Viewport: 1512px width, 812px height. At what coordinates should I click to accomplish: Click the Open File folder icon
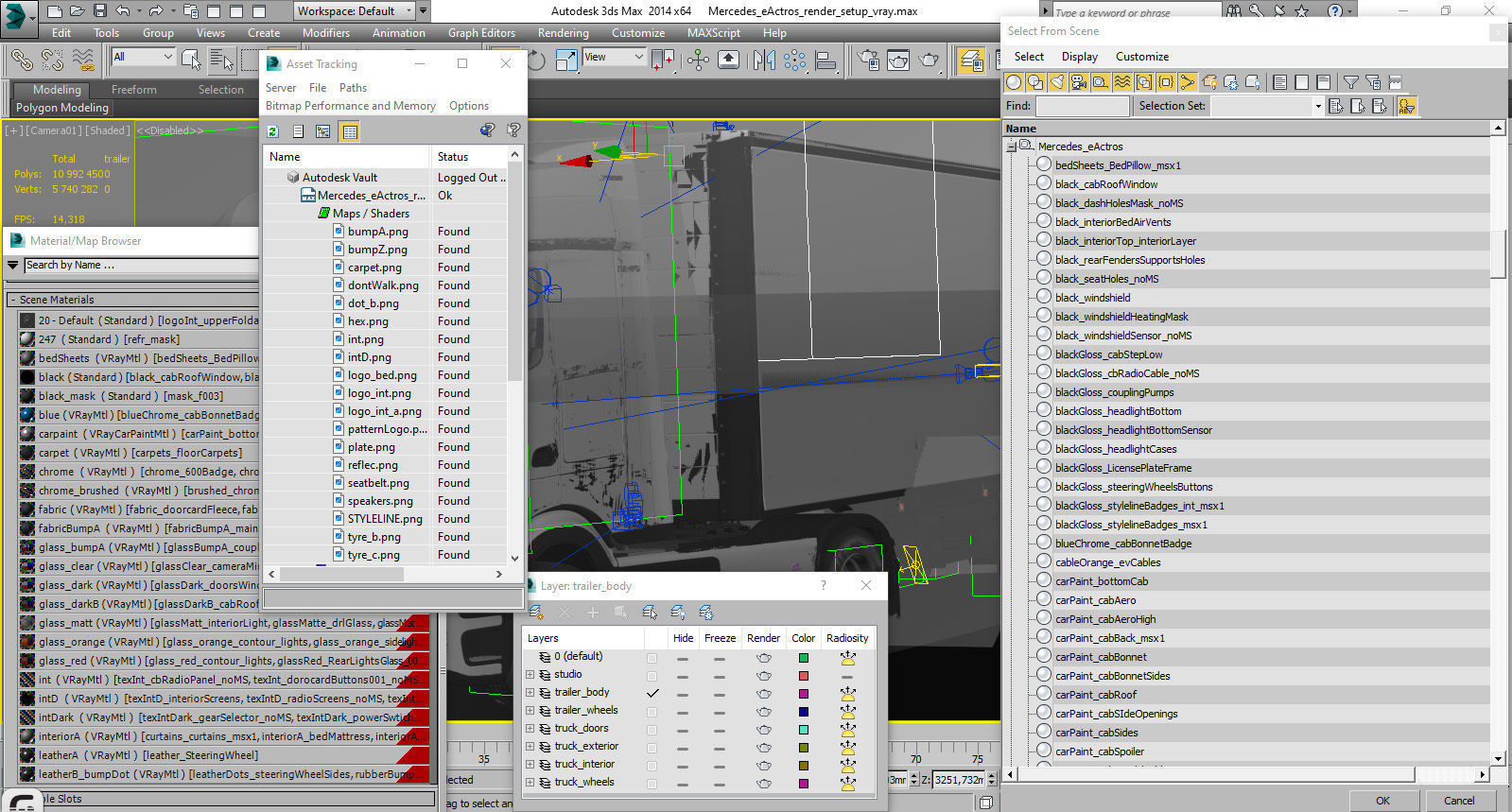point(78,11)
